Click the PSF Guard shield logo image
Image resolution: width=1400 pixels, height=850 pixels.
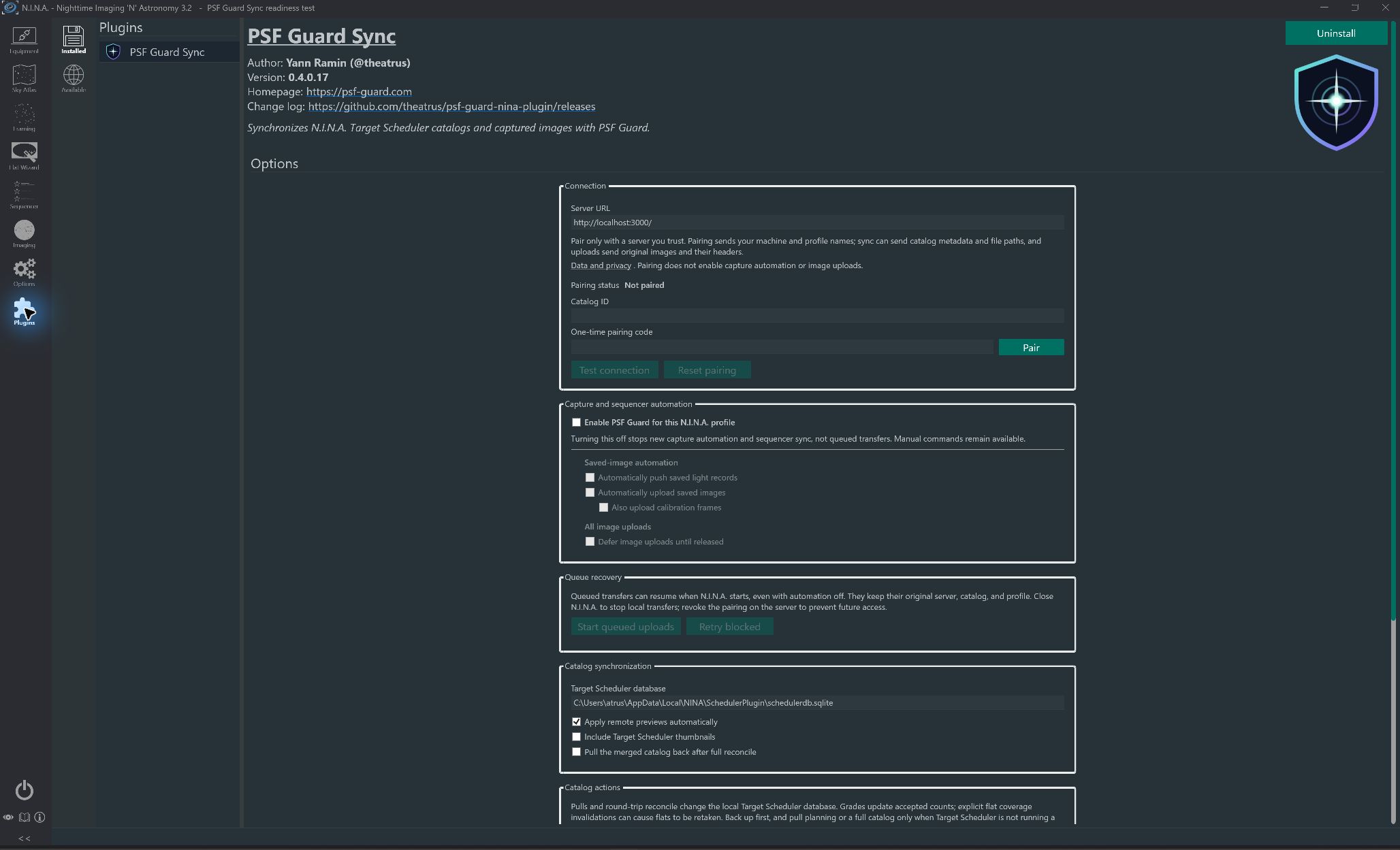point(1336,102)
